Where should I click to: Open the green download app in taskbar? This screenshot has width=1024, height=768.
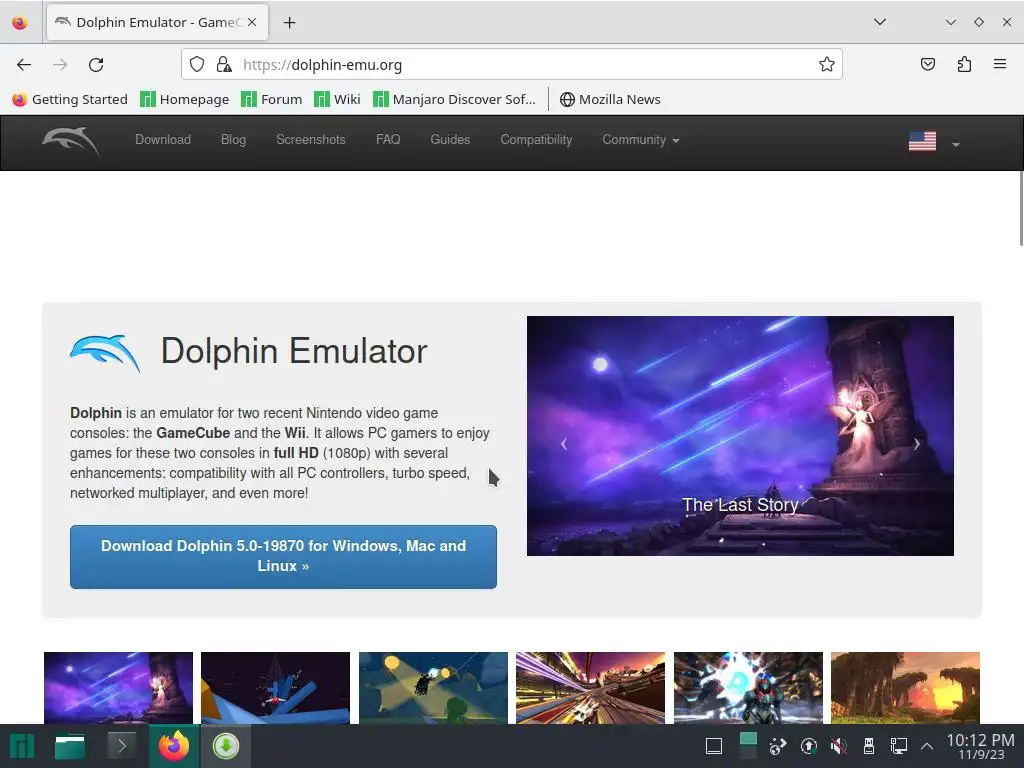click(x=225, y=746)
